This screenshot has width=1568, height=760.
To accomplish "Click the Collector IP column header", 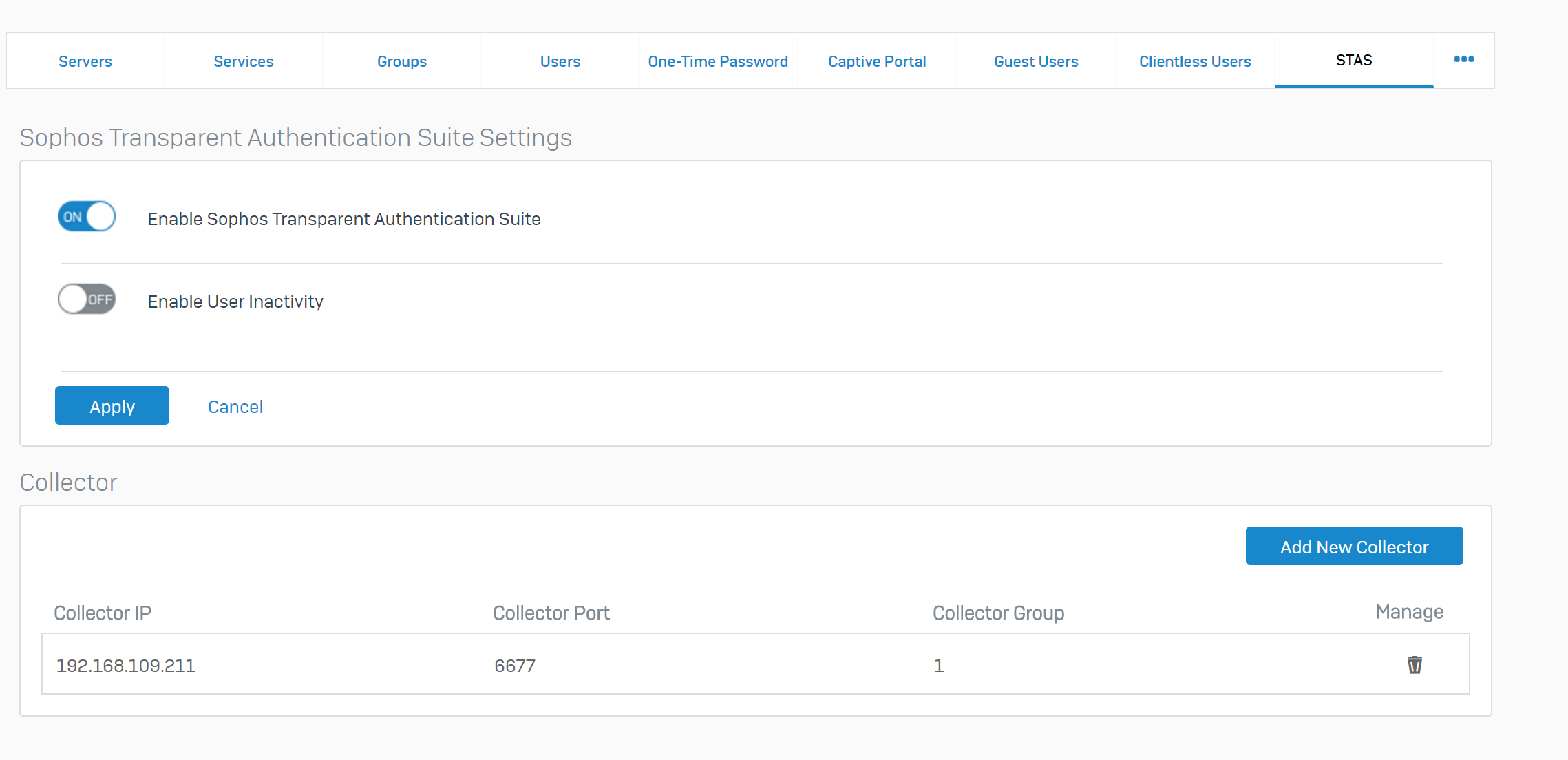I will (x=103, y=613).
